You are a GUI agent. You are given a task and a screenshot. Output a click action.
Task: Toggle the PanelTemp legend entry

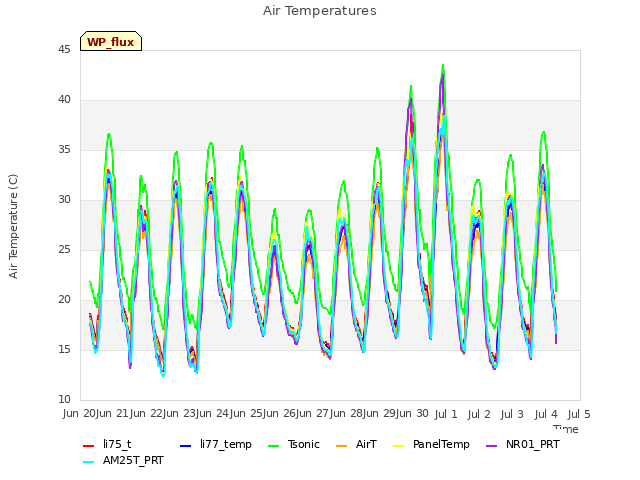click(x=431, y=444)
